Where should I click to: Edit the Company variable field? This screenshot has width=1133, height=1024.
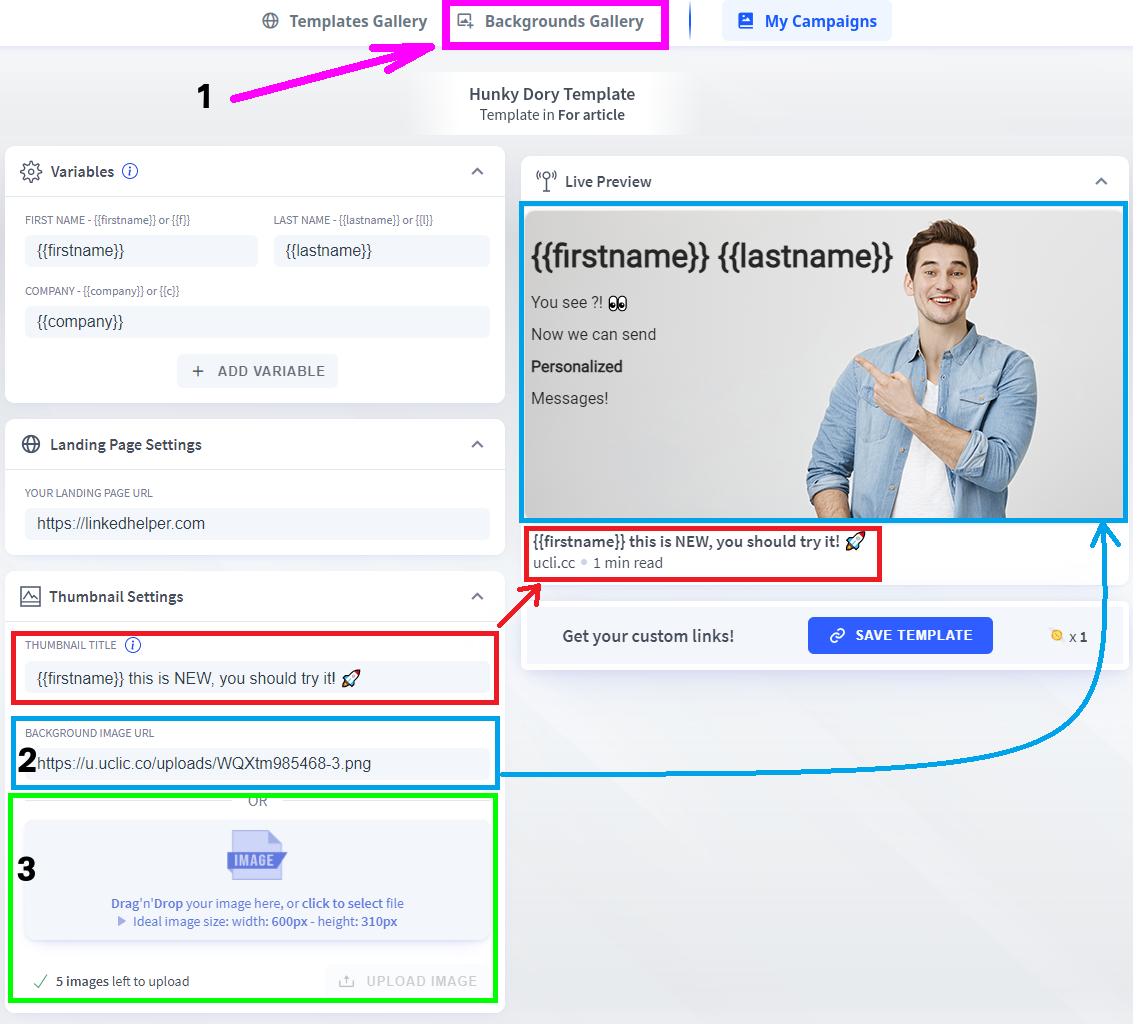click(257, 322)
